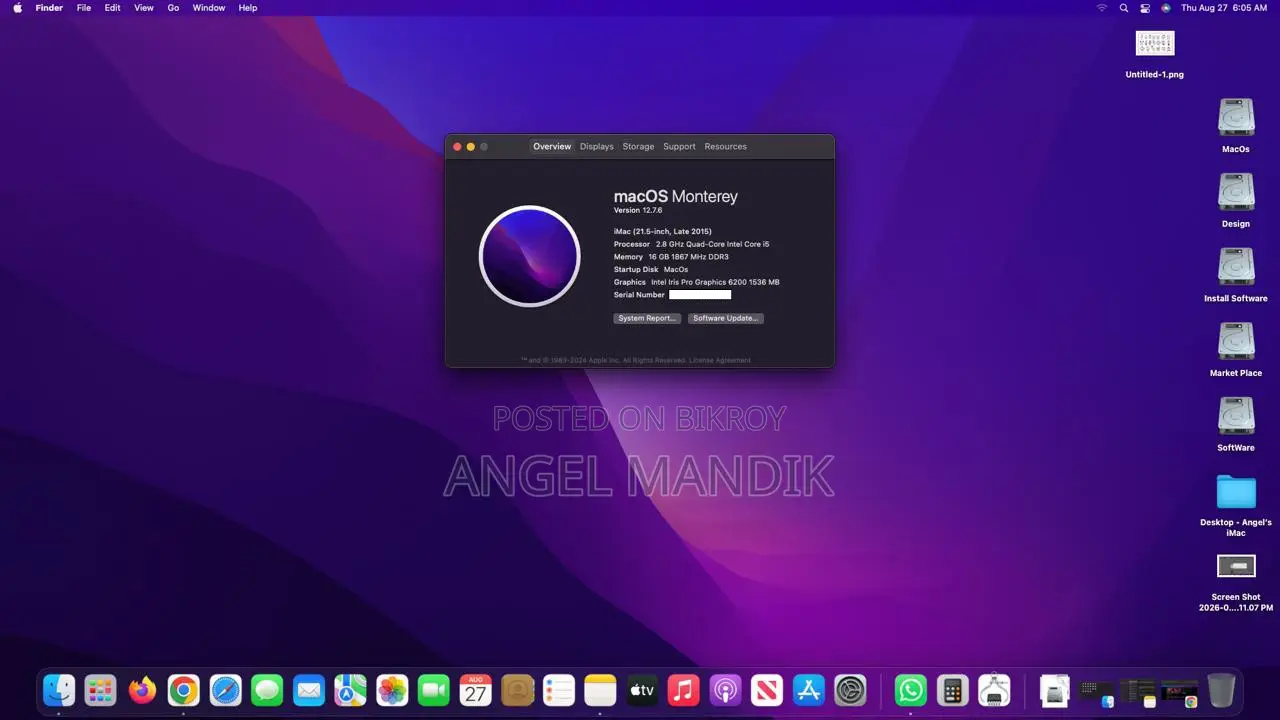This screenshot has height=720, width=1280.
Task: Click the date and time clock
Action: [1224, 7]
